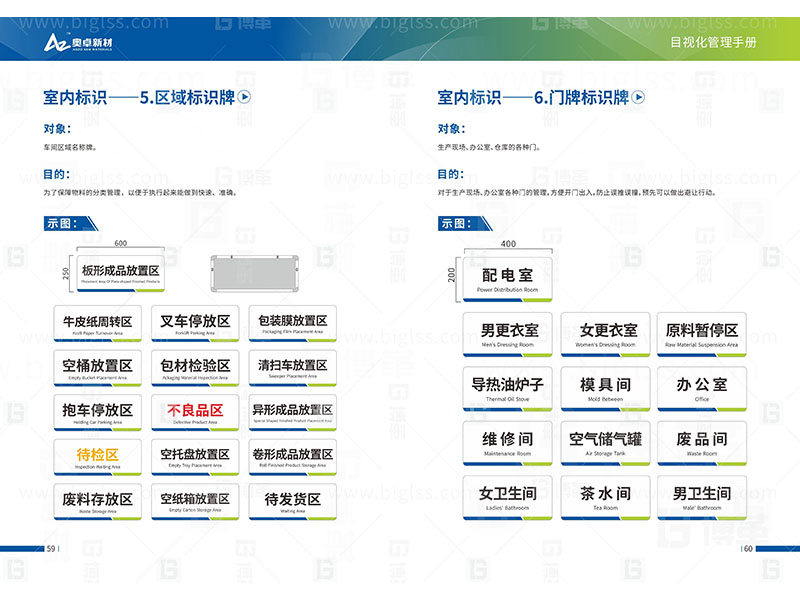The height and width of the screenshot is (600, 800).
Task: Select the red-text 不良品区 sign
Action: 196,409
